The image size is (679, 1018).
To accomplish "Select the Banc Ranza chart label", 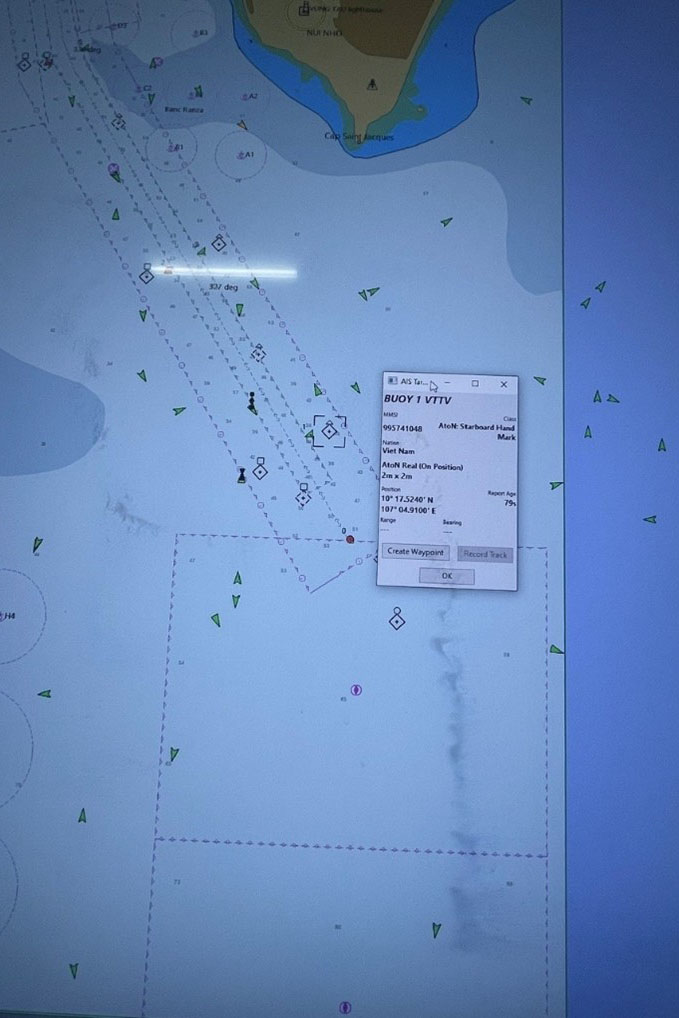I will point(186,109).
